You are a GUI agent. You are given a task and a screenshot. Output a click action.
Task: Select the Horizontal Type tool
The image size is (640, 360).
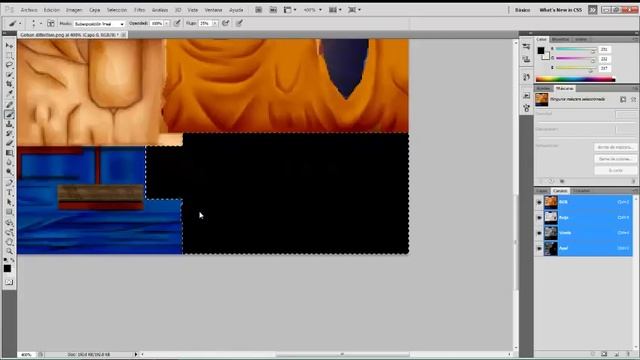click(9, 193)
